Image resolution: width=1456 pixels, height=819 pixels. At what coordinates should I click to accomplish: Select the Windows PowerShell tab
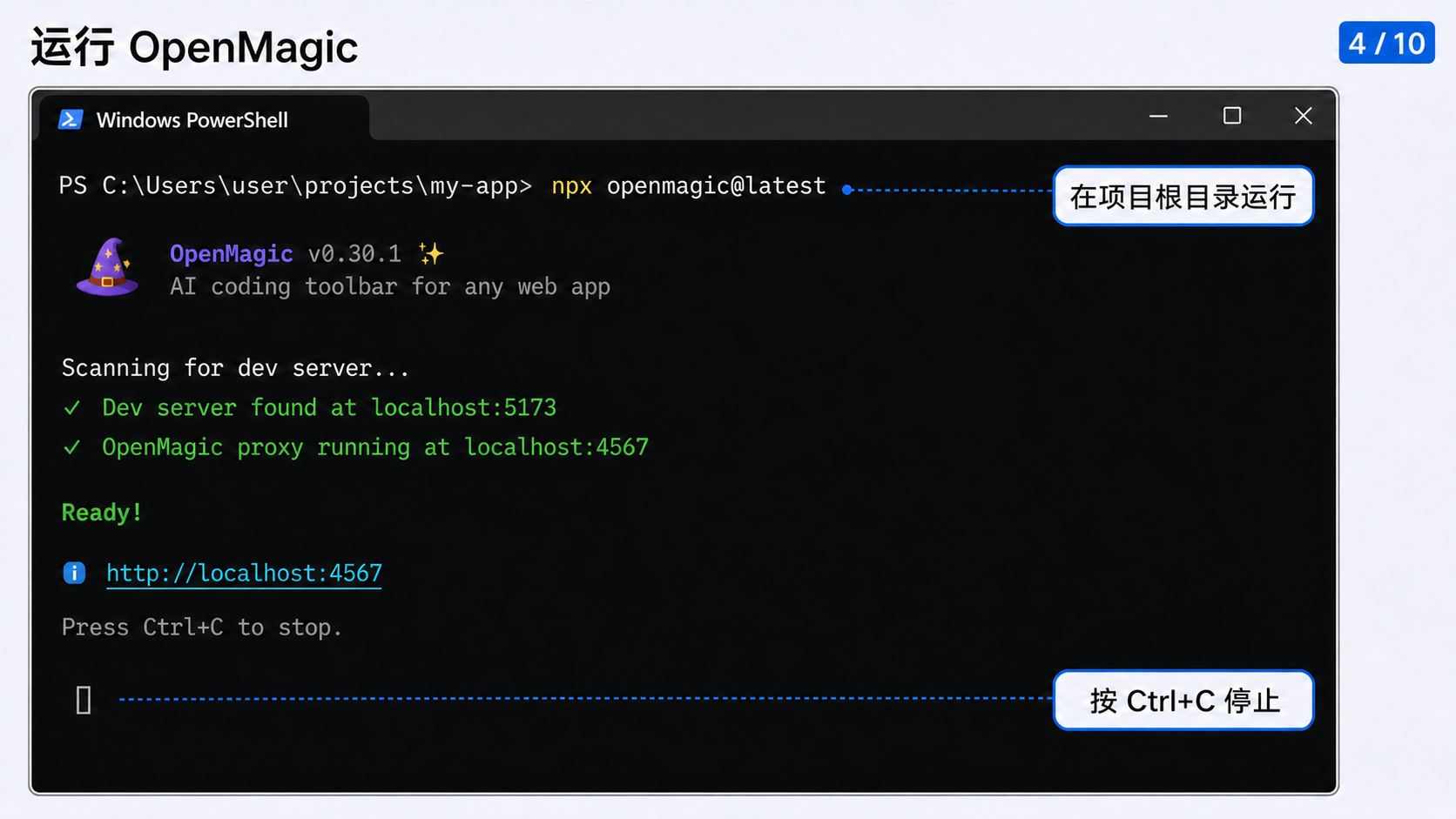[x=205, y=119]
